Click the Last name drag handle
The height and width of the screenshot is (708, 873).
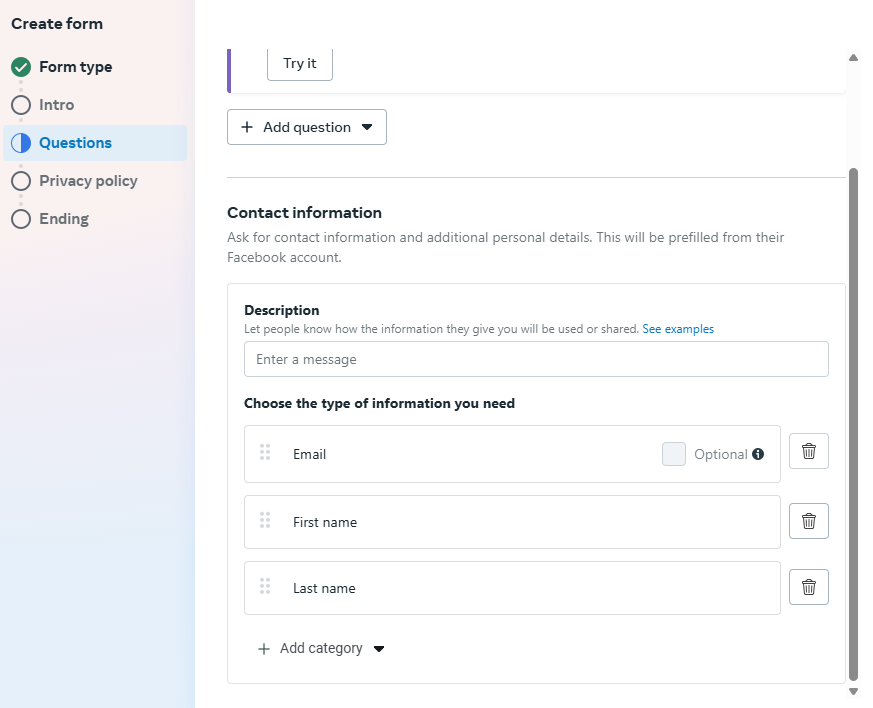(265, 587)
